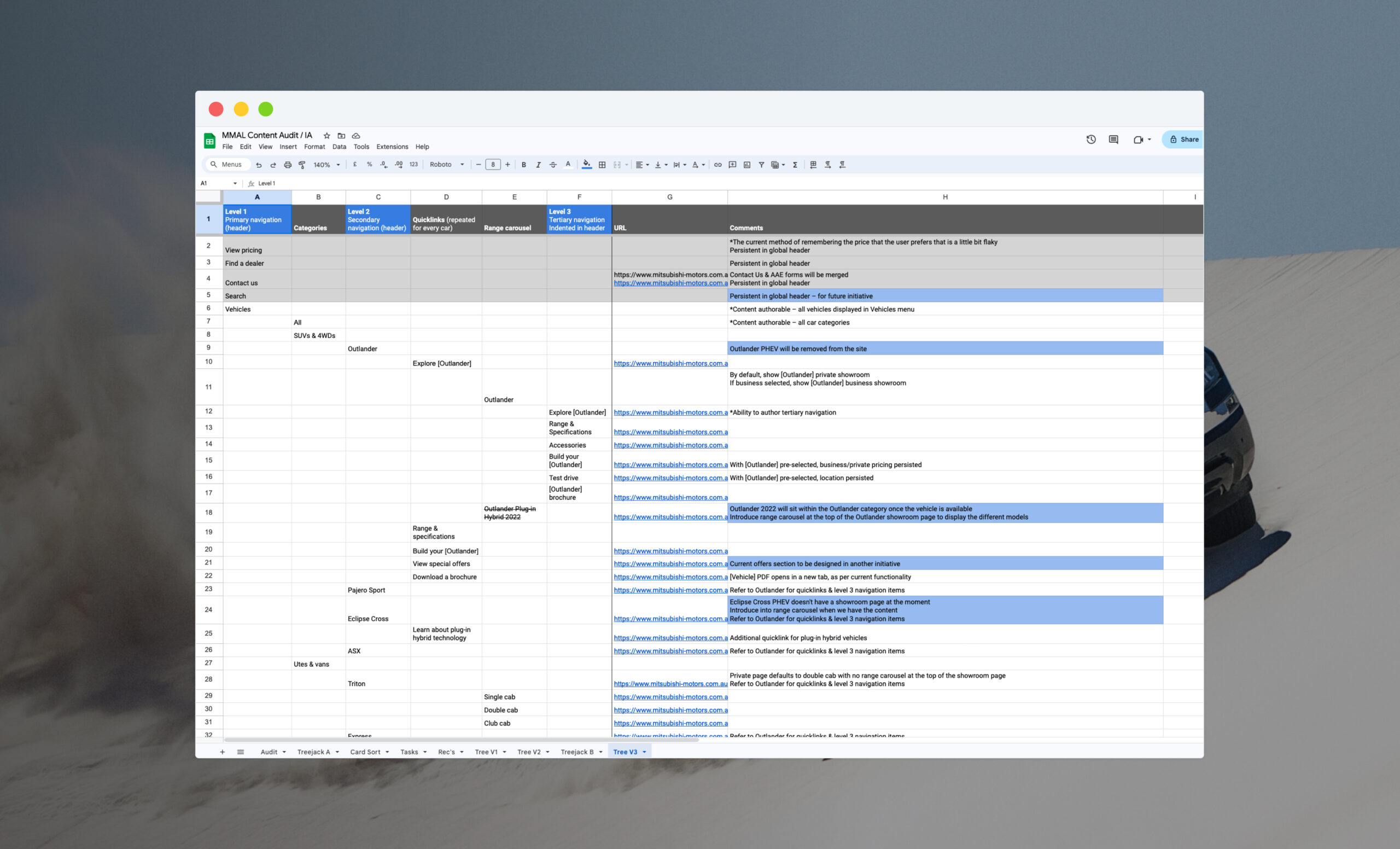Switch to the Audit sheet tab
The image size is (1400, 849).
(273, 752)
